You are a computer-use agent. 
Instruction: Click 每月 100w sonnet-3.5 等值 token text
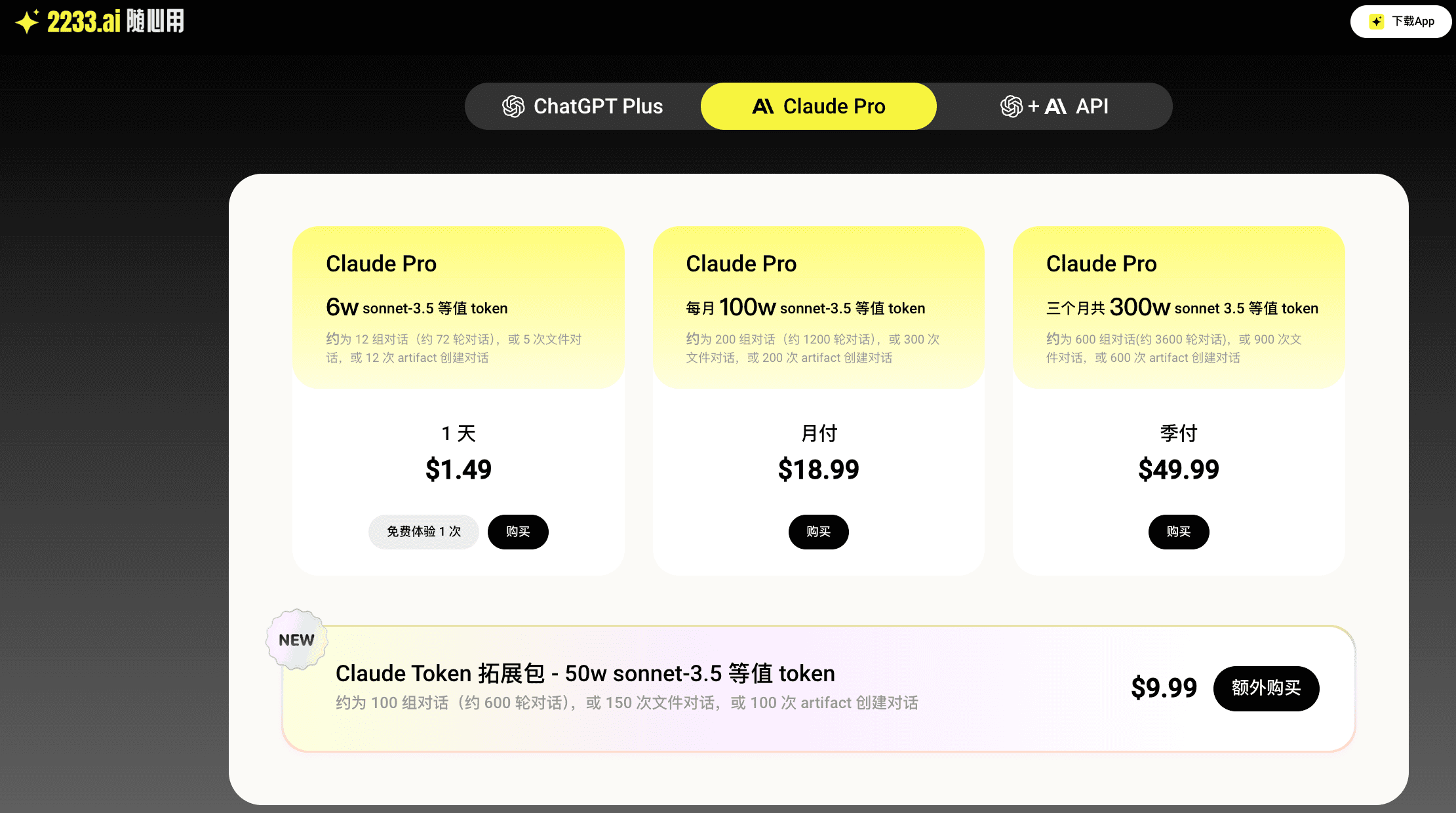[806, 307]
